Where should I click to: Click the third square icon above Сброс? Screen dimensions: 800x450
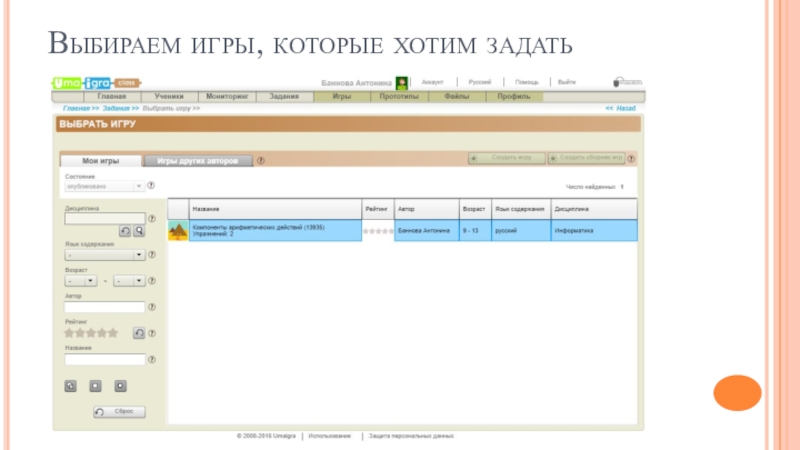(x=120, y=385)
